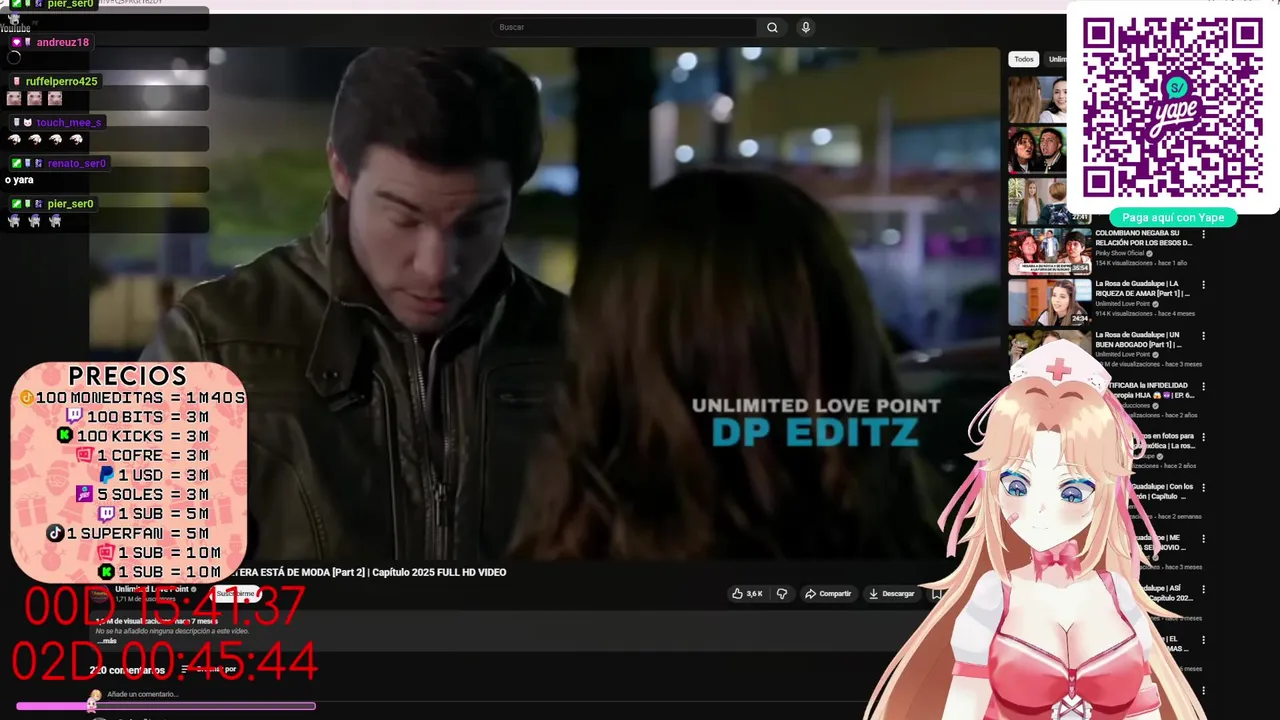Screen dimensions: 1280x720
Task: Open options for la INFIDELIDAD video
Action: [1203, 387]
